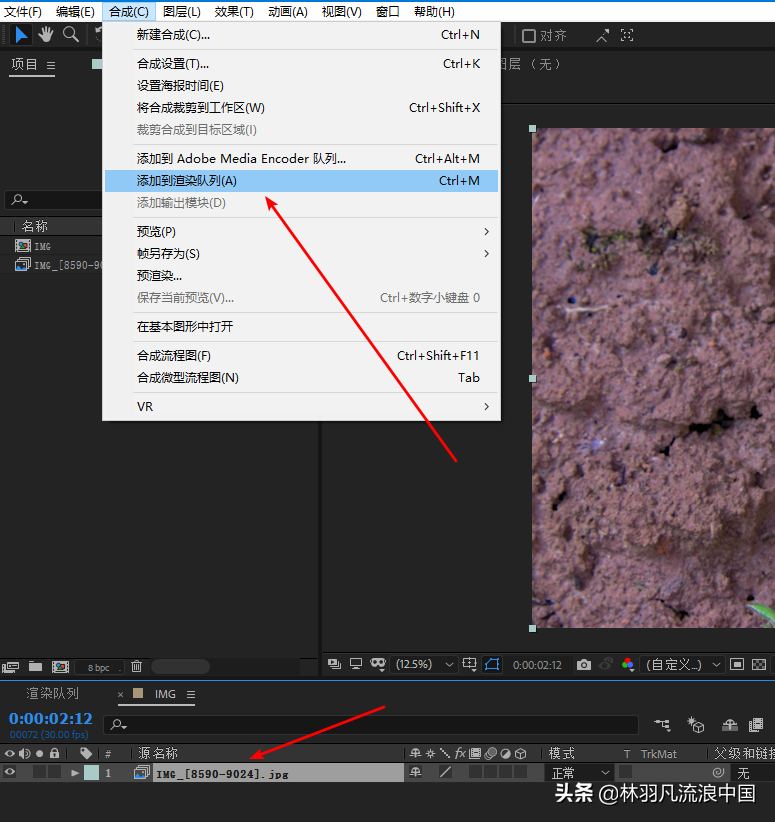Expand layer 1 properties with the triangle
This screenshot has width=775, height=822.
(74, 772)
